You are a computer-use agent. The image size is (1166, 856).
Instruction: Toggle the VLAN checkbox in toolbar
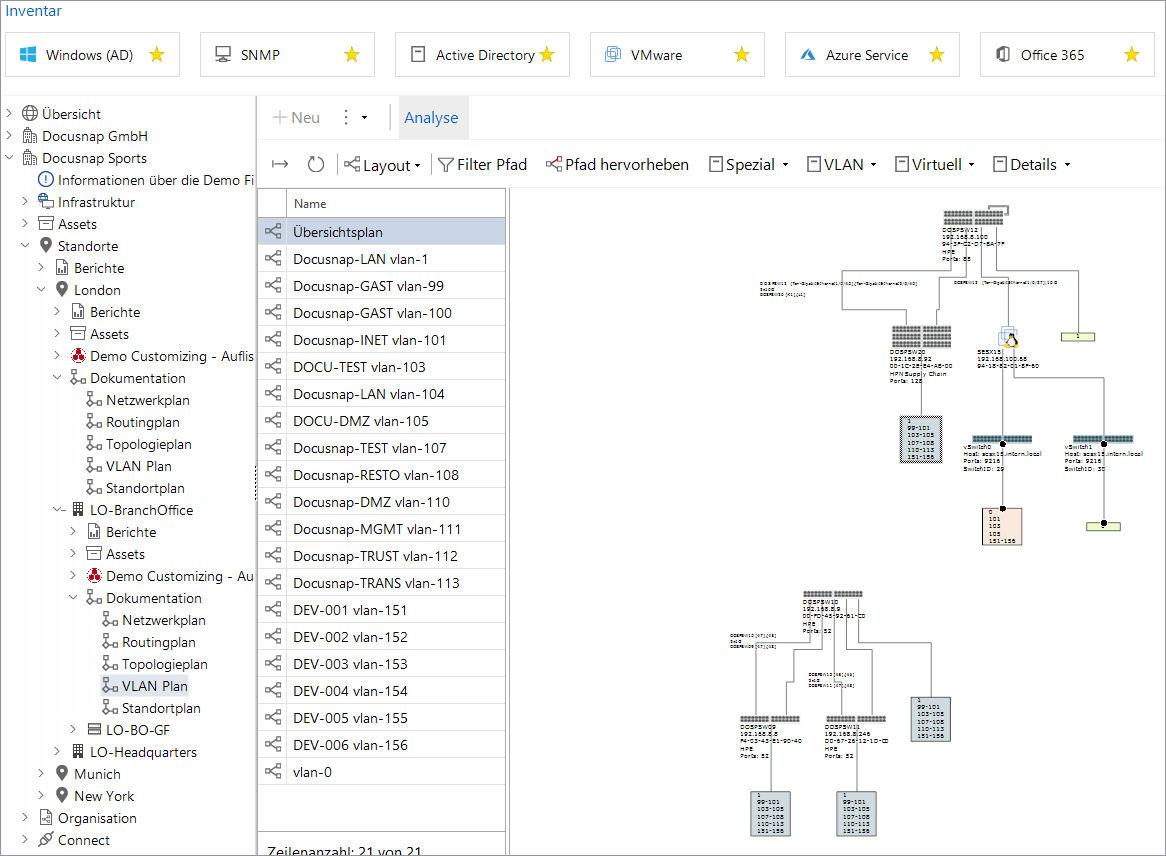814,164
